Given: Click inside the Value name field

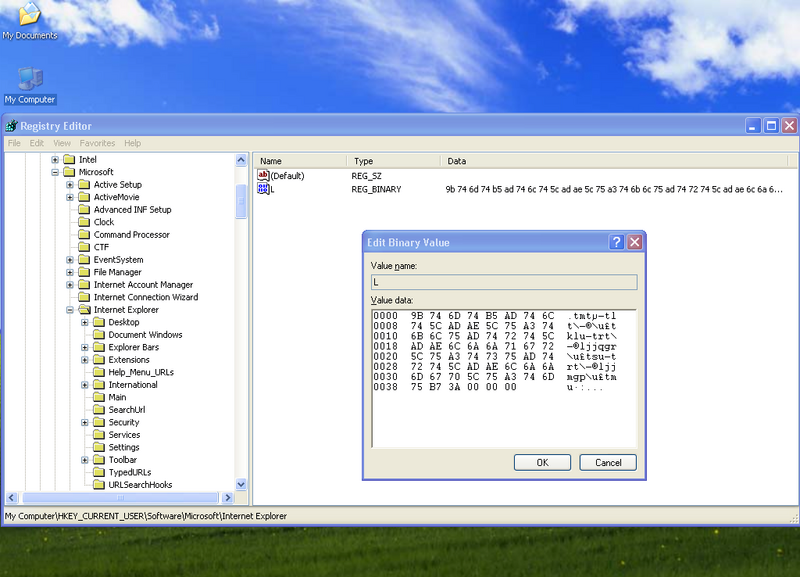Looking at the screenshot, I should [x=504, y=282].
